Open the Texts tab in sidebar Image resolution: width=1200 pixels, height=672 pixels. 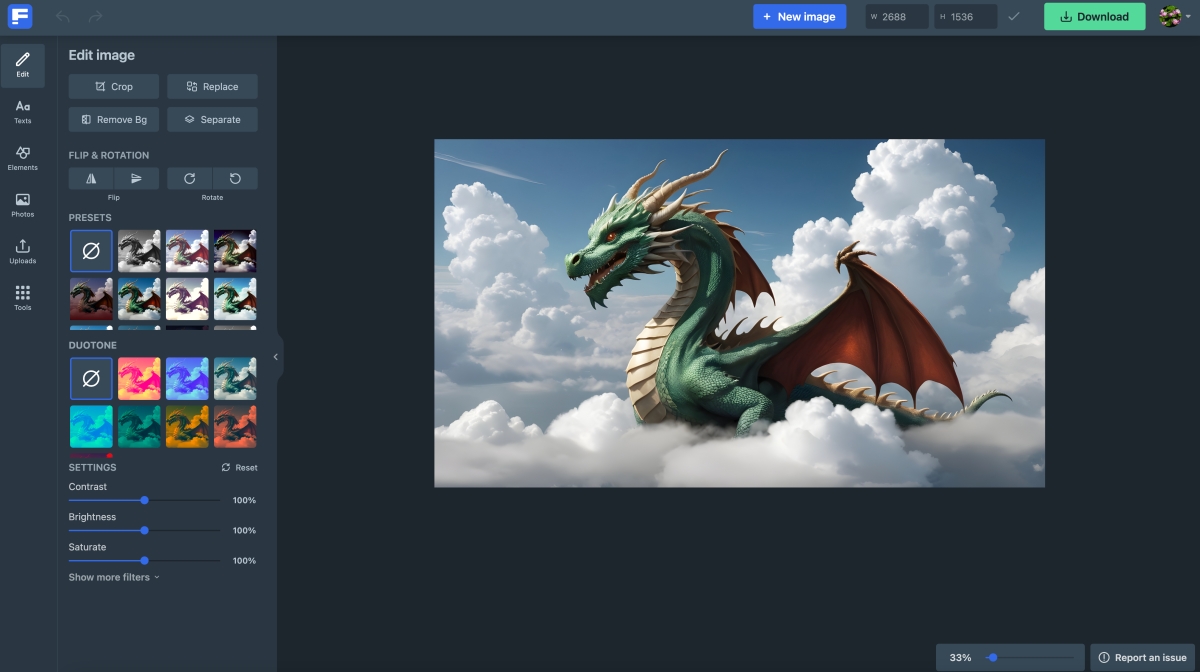tap(22, 112)
